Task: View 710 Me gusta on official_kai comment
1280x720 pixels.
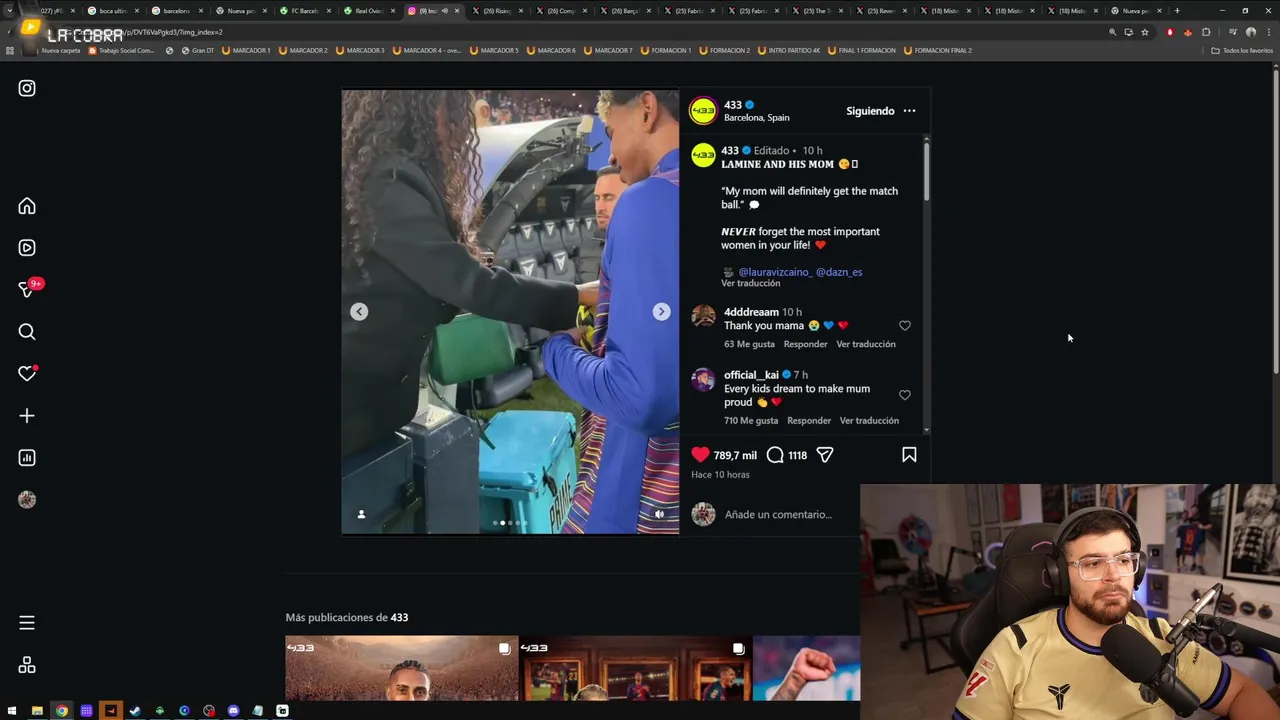Action: pos(751,421)
